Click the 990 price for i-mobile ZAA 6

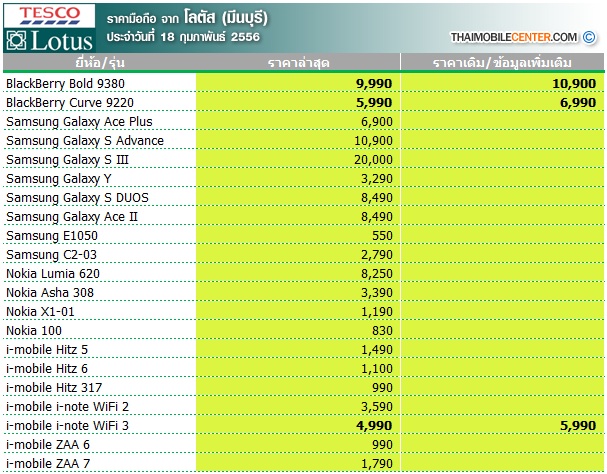tap(382, 444)
